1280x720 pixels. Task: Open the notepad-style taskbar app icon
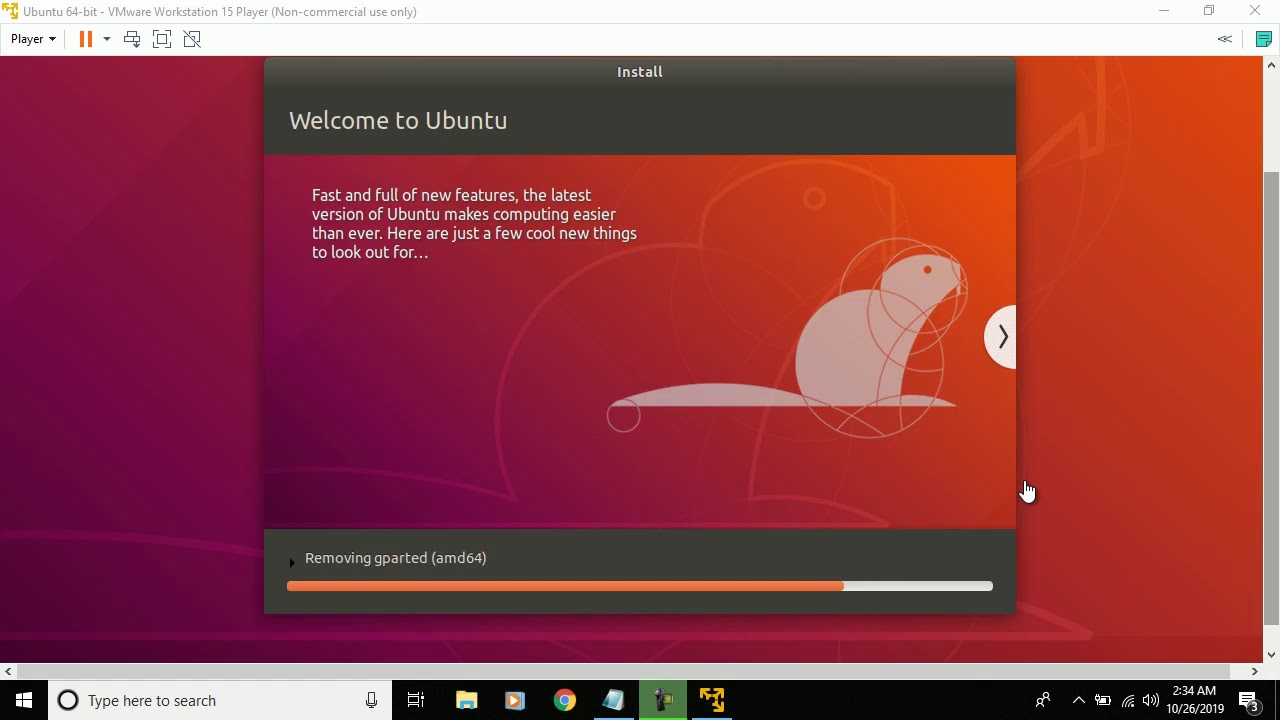[613, 700]
